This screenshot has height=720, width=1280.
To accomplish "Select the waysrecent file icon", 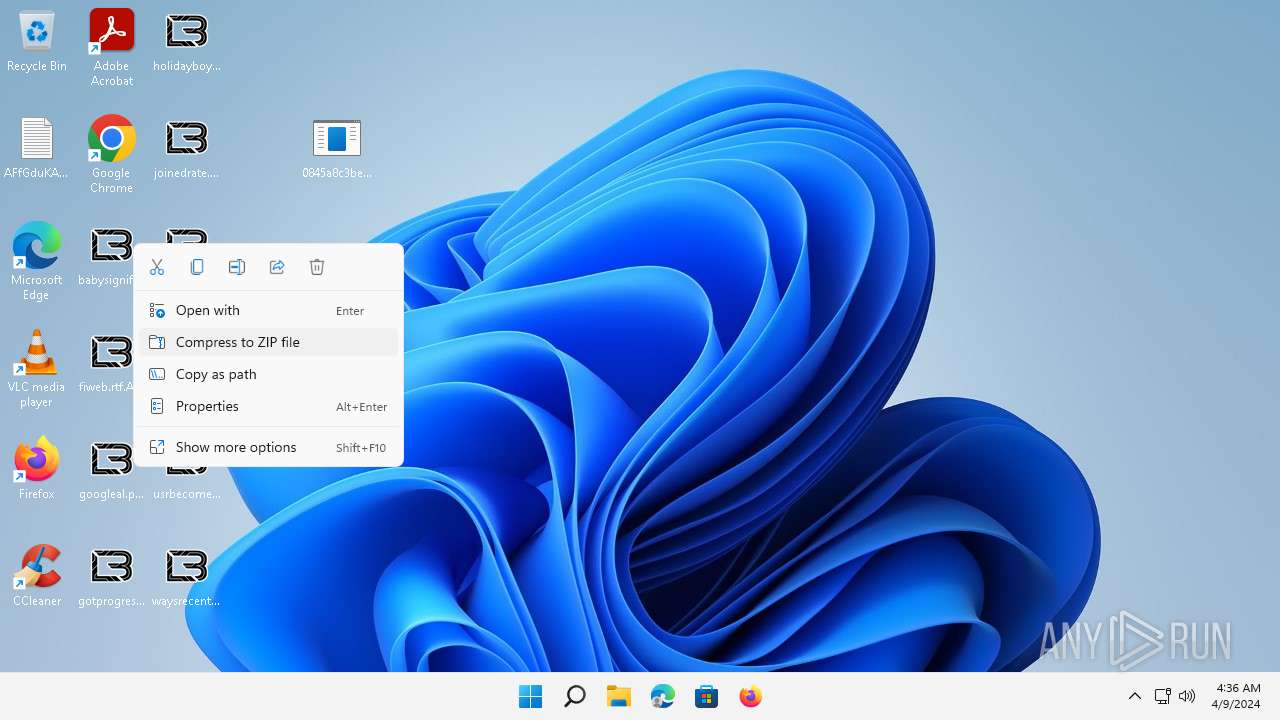I will [187, 577].
